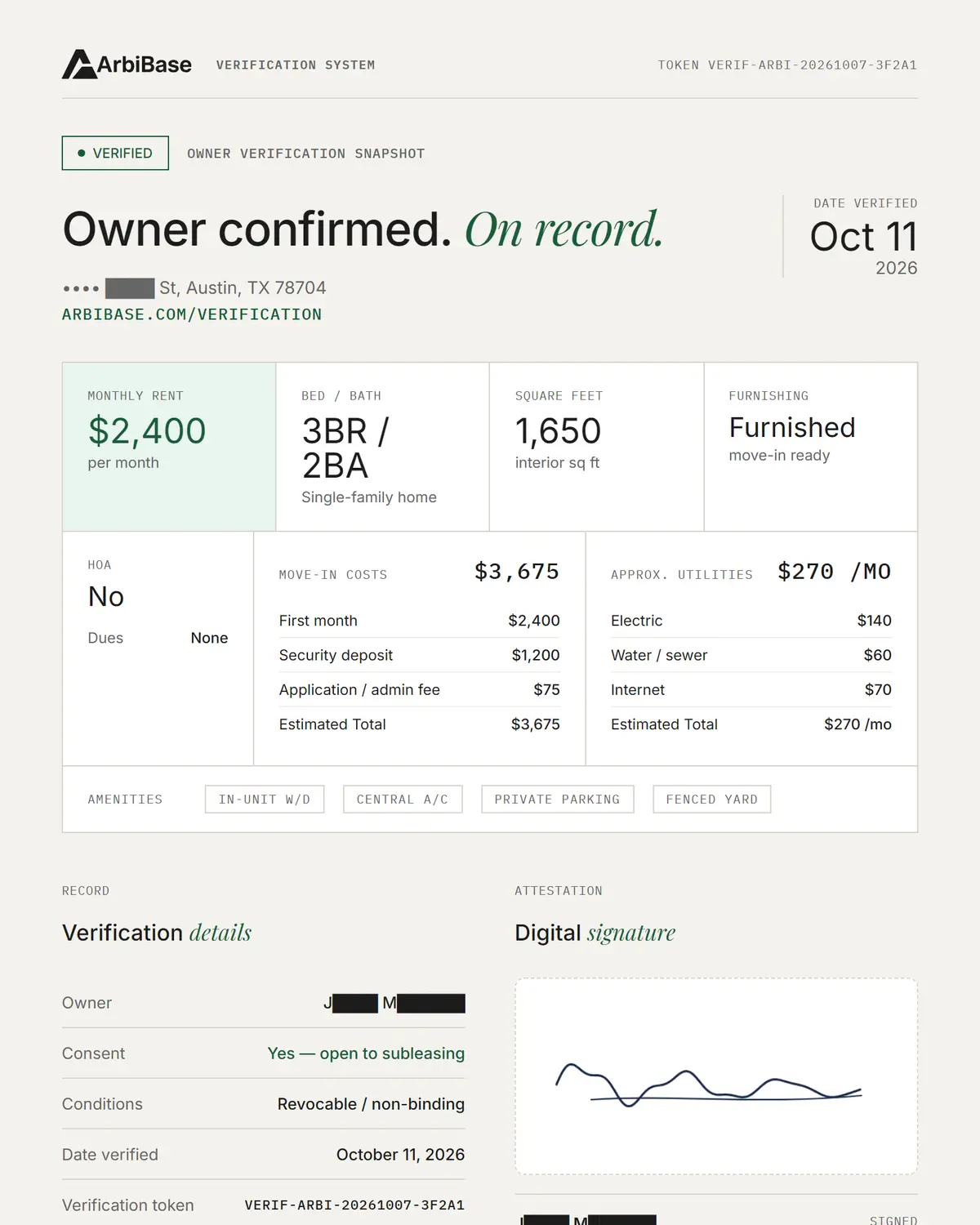
Task: Click the HOA 'No' value
Action: (x=106, y=597)
